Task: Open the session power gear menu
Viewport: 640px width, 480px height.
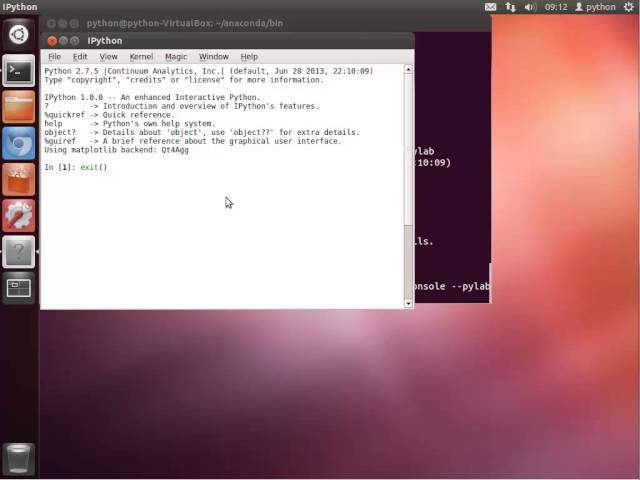Action: pyautogui.click(x=629, y=7)
